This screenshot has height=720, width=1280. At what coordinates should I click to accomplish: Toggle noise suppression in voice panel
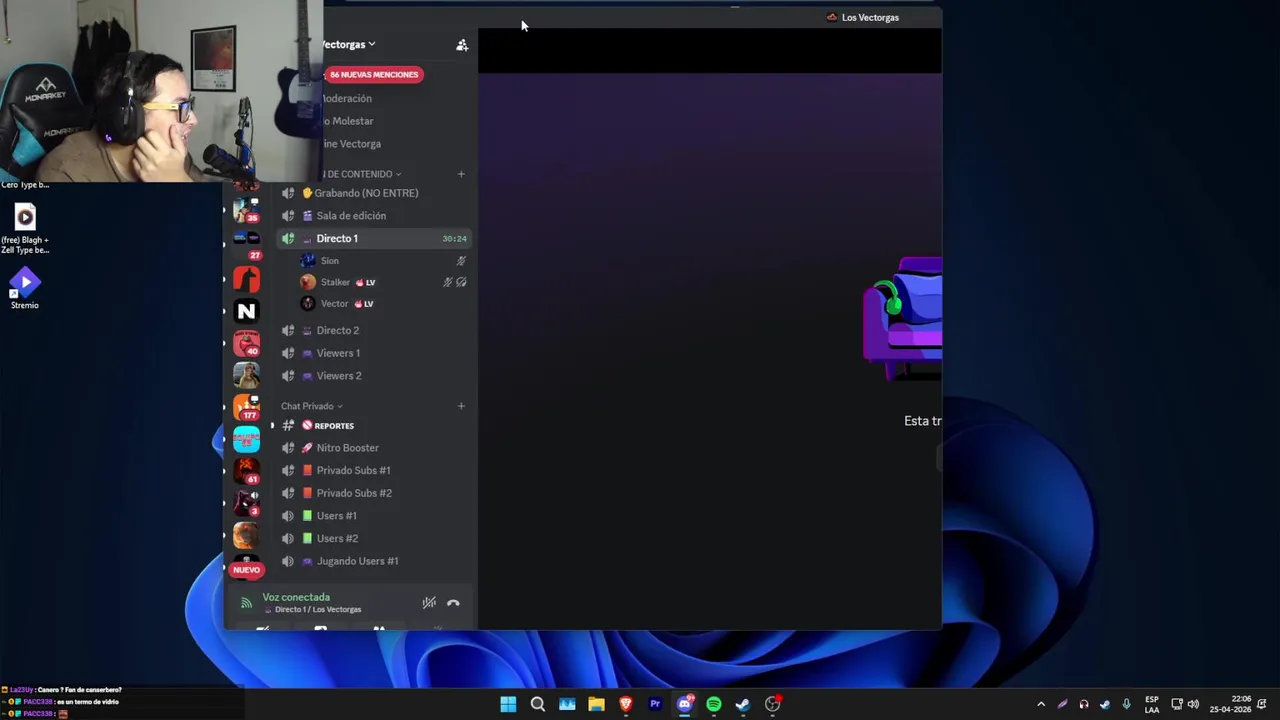pos(429,602)
